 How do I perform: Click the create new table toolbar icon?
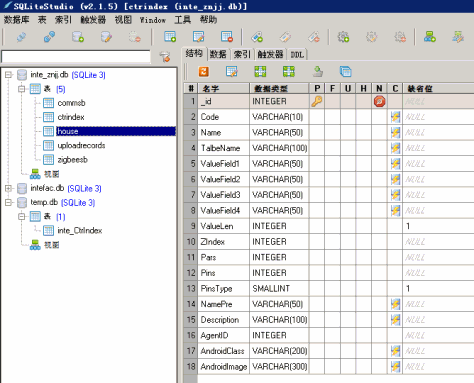click(170, 37)
